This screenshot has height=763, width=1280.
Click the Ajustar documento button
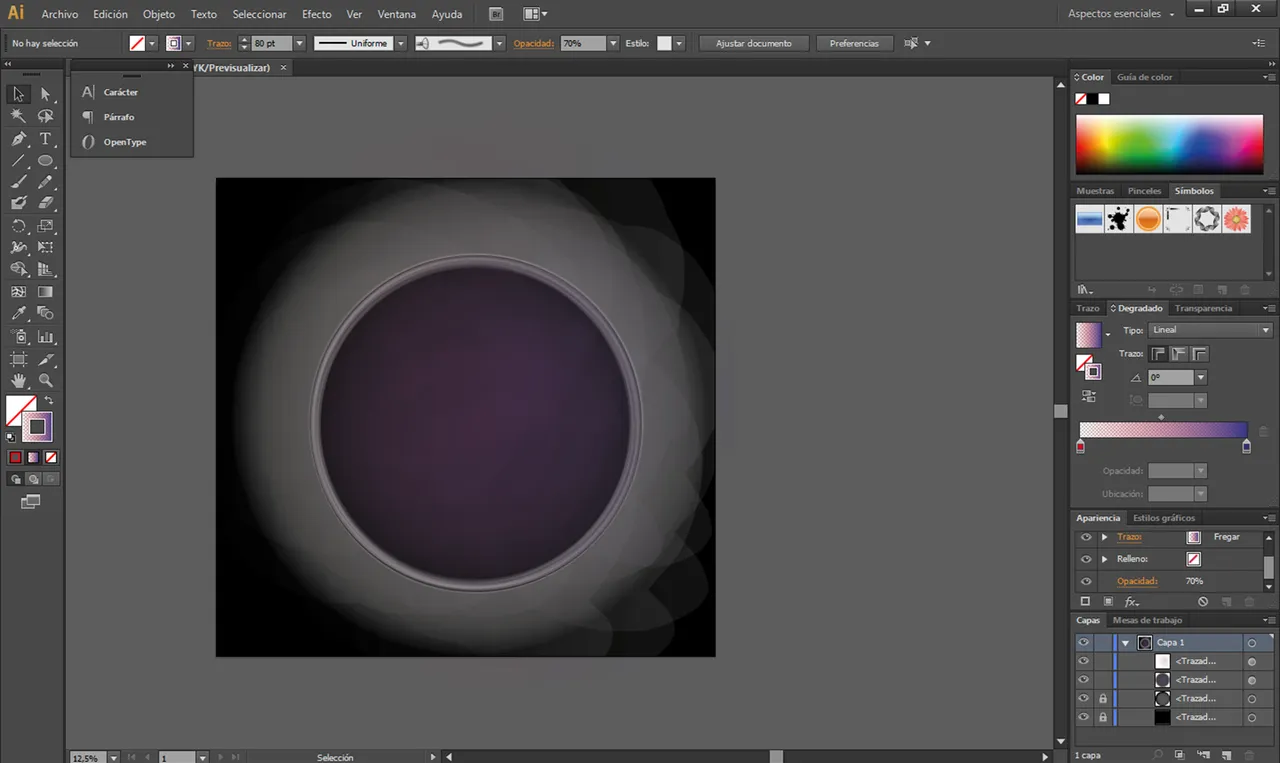click(754, 44)
